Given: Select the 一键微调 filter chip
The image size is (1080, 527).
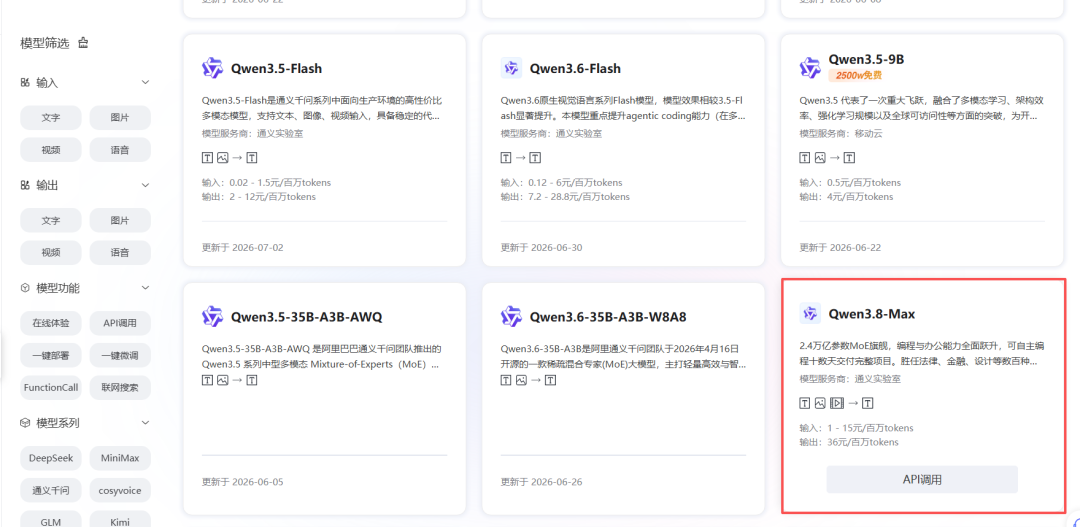Looking at the screenshot, I should coord(120,355).
